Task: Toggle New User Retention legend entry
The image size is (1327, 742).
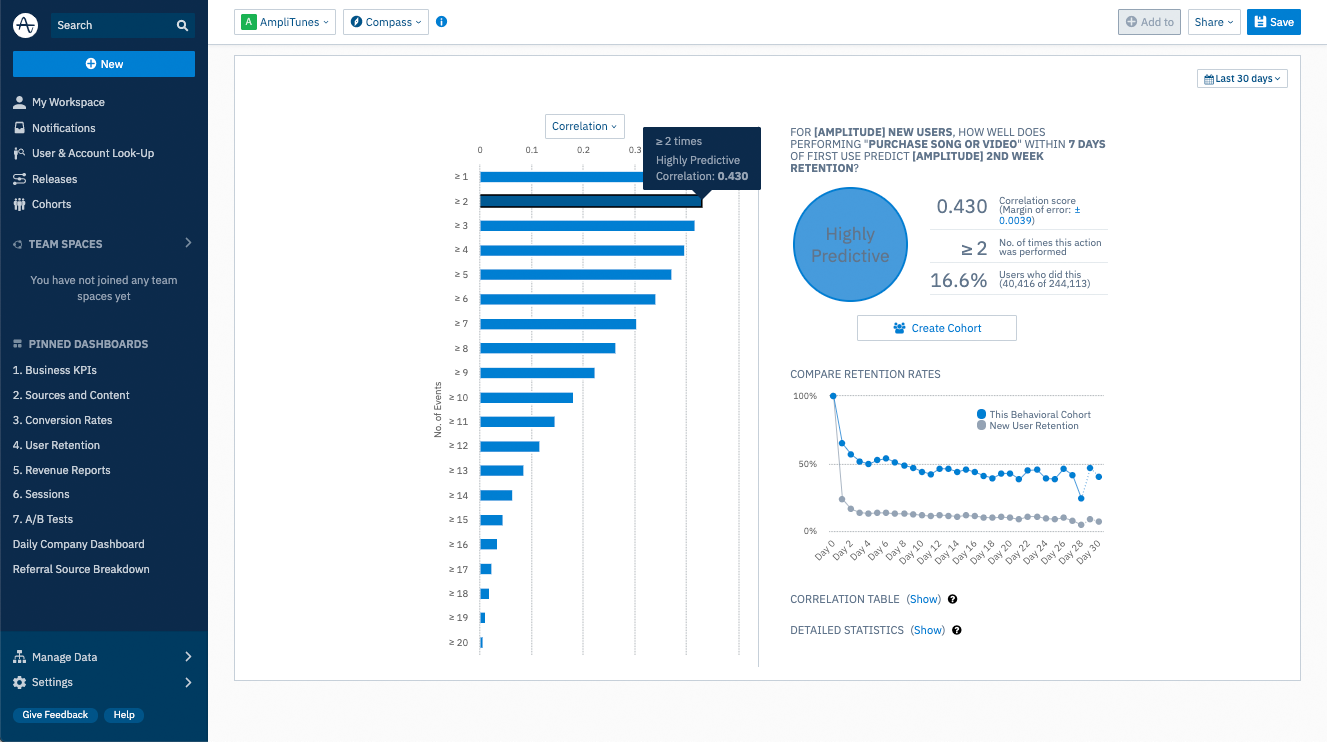Action: click(1027, 426)
